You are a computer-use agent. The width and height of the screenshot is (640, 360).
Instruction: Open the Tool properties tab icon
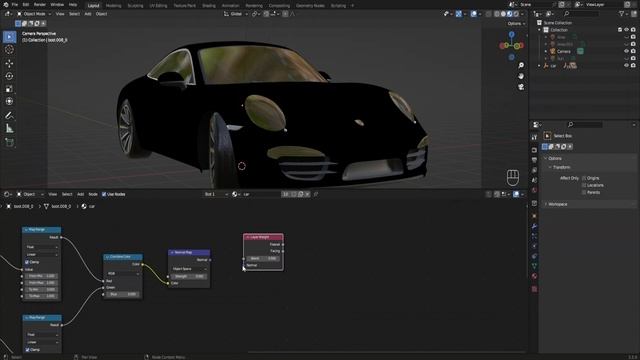pos(534,137)
